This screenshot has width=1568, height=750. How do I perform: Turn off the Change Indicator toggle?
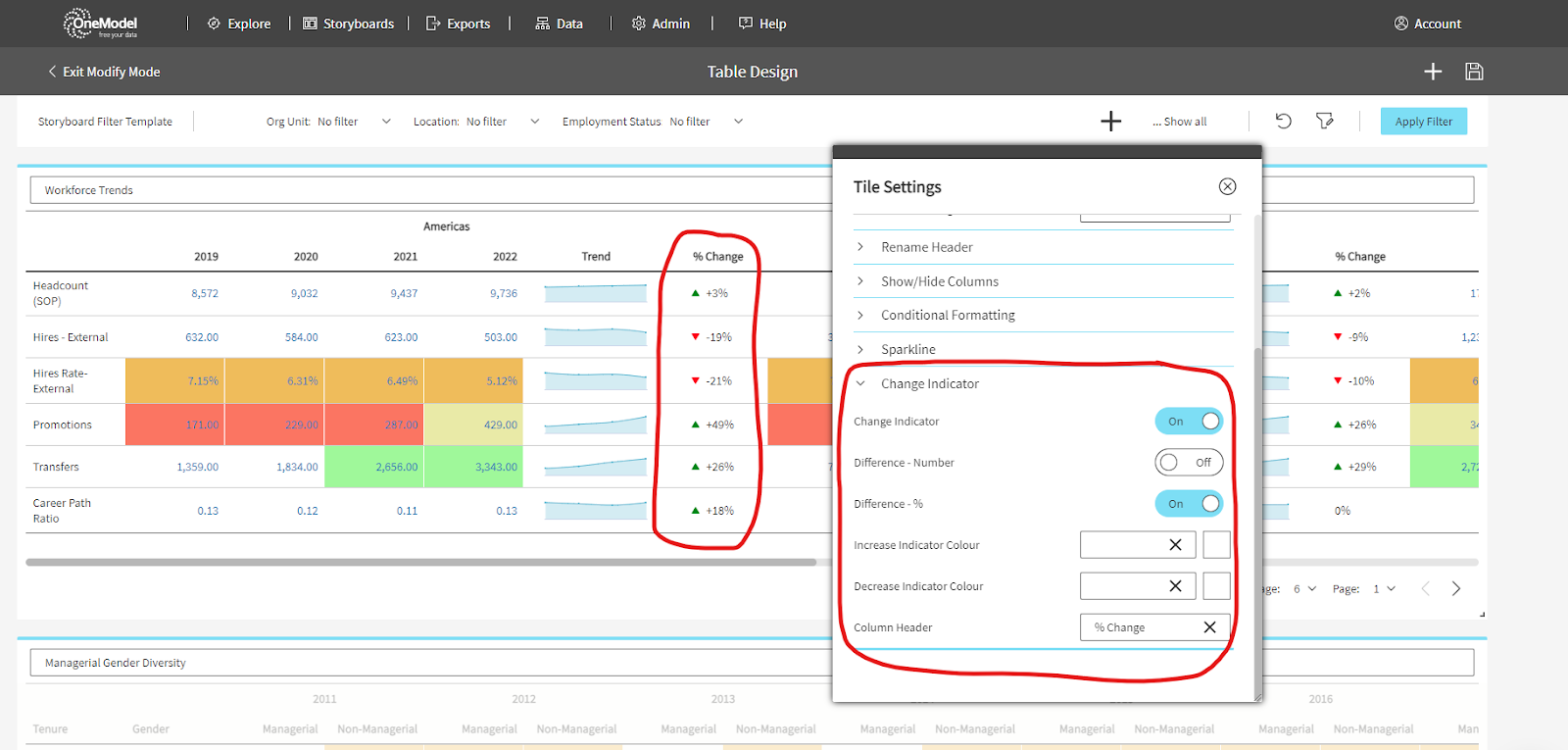click(1189, 422)
